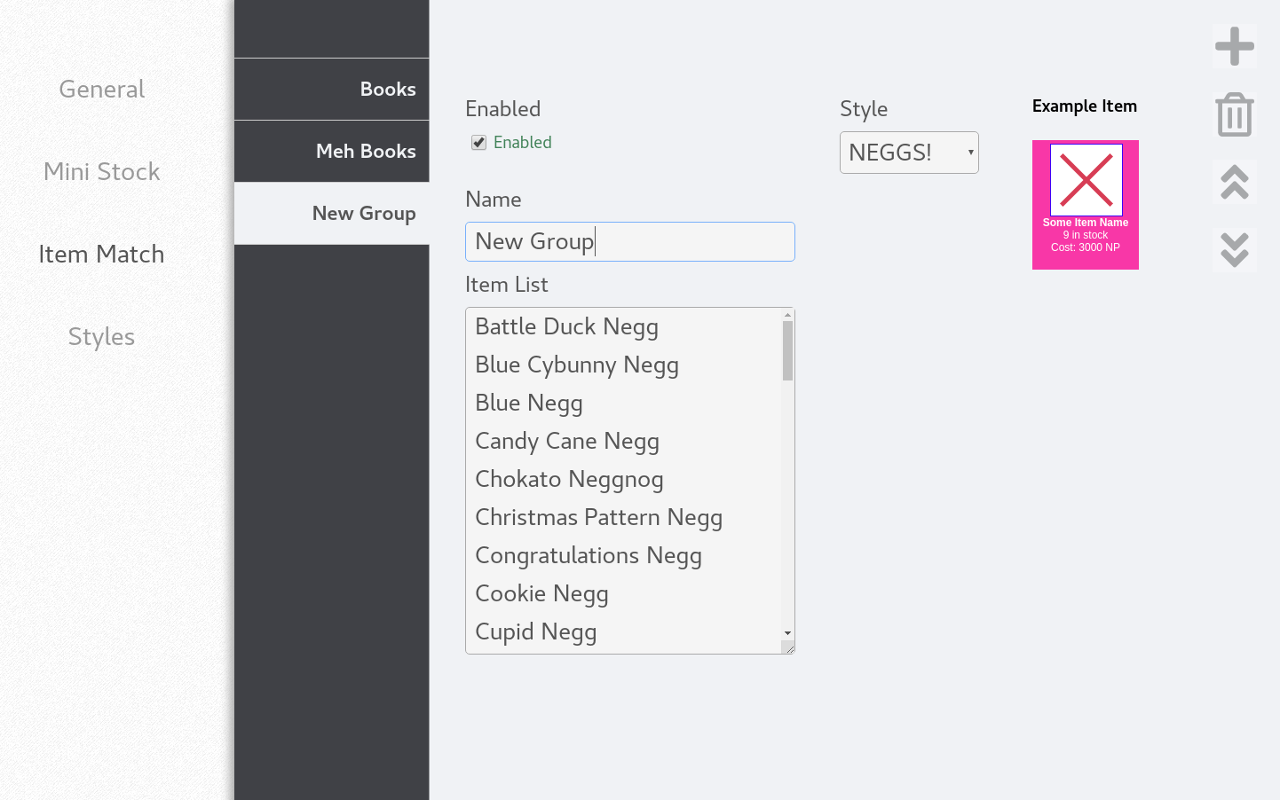
Task: Click Battle Duck Negg in item list
Action: 567,327
